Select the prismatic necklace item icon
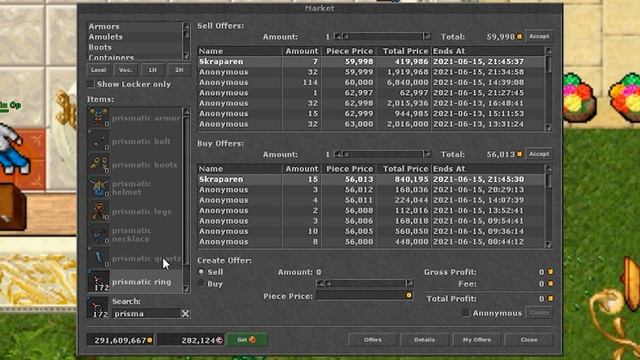 pos(98,235)
